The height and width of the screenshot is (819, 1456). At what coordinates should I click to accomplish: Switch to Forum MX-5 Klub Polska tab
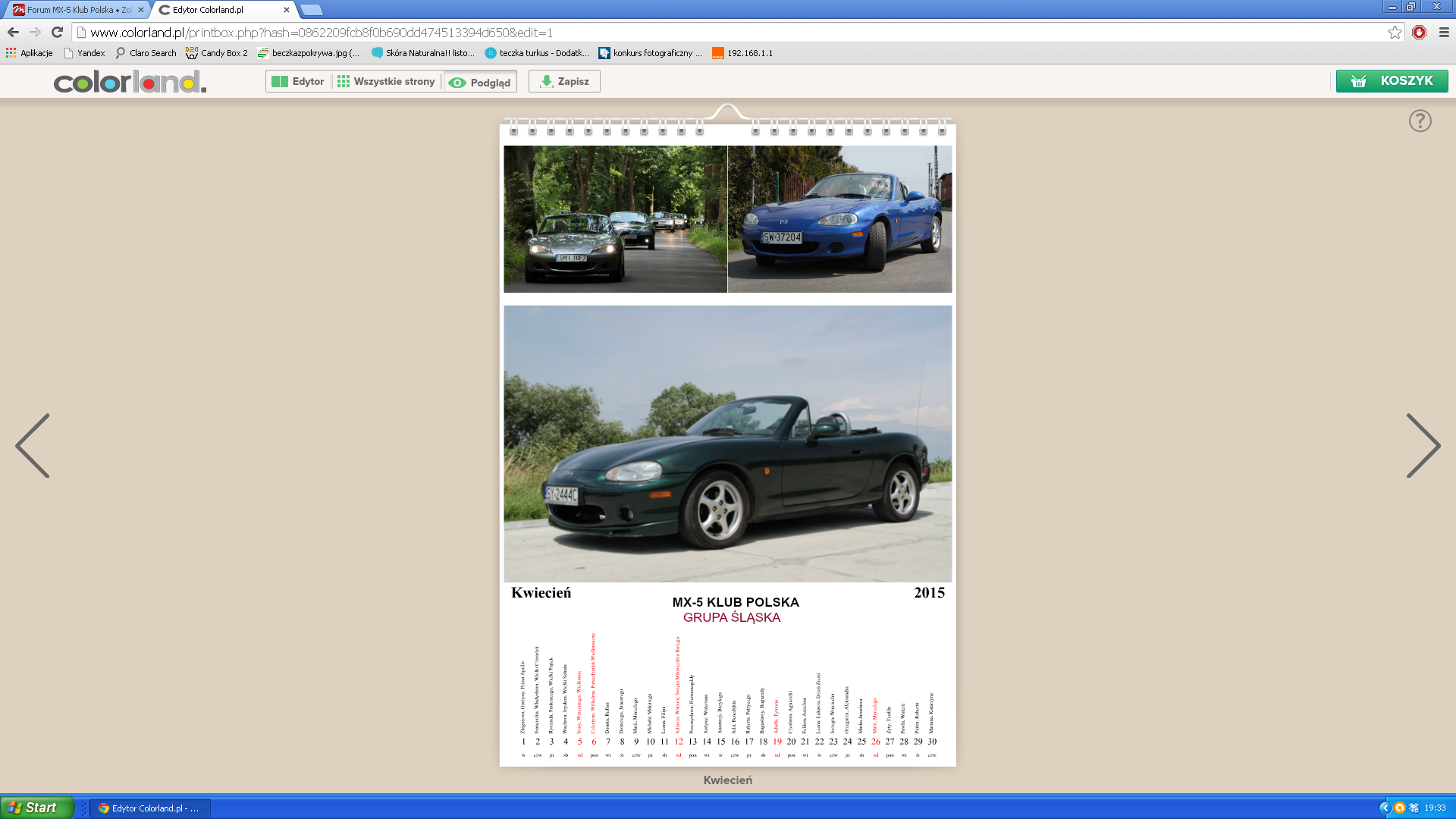tap(78, 10)
